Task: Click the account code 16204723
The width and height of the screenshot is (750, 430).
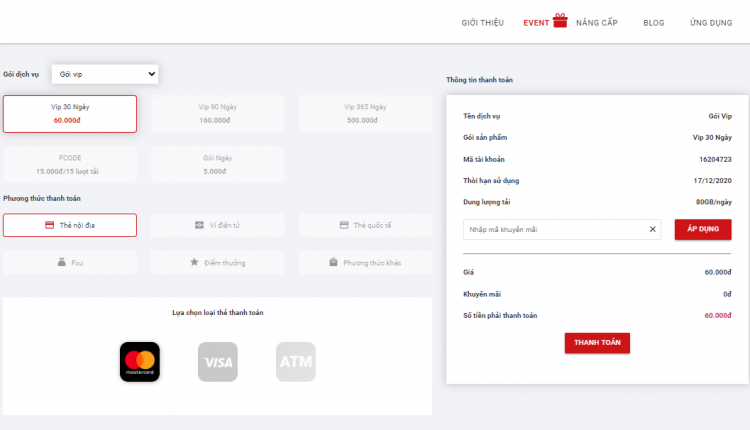Action: [715, 159]
